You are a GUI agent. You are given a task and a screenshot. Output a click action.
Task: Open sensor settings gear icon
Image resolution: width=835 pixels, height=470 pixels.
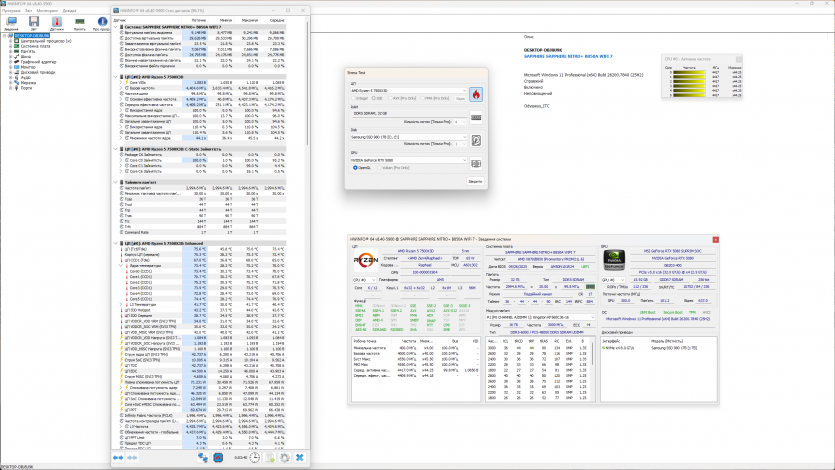[283, 458]
